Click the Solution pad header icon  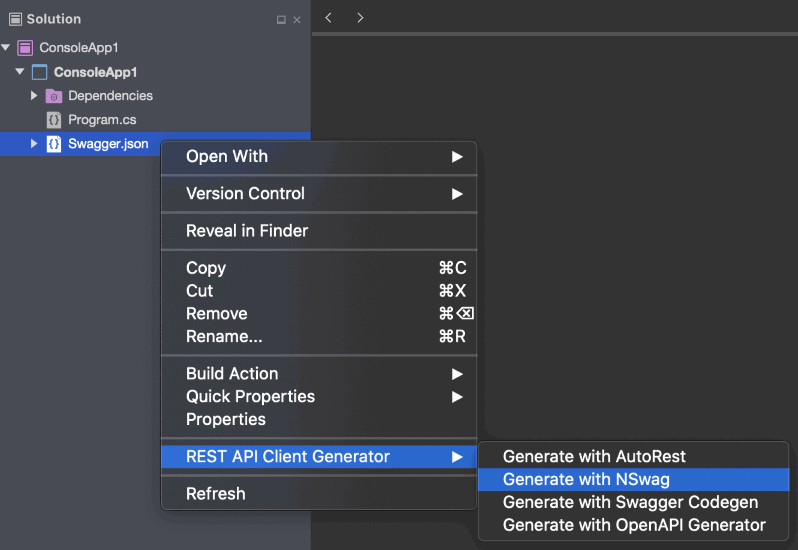(x=15, y=19)
